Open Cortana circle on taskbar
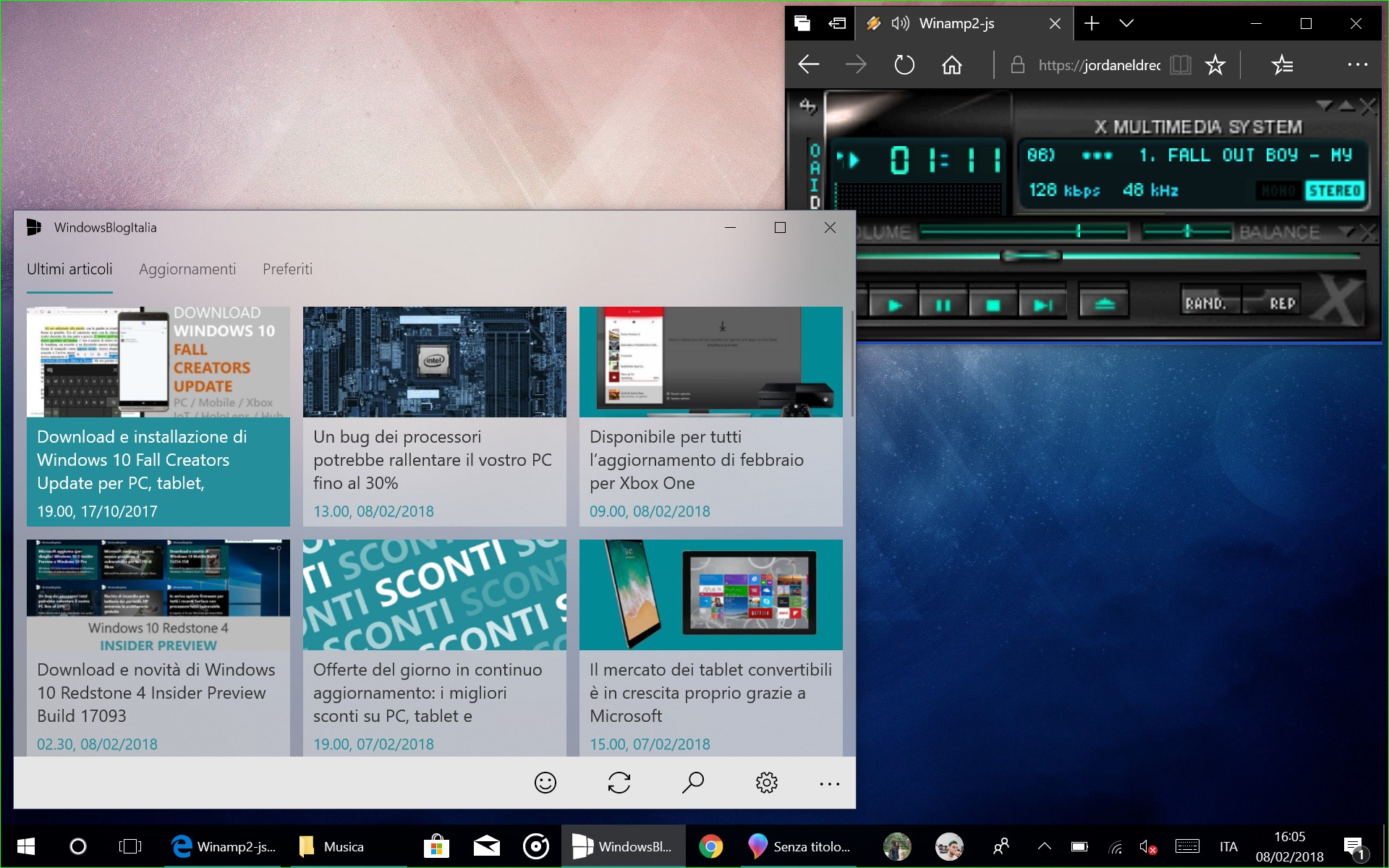Viewport: 1389px width, 868px height. tap(78, 846)
